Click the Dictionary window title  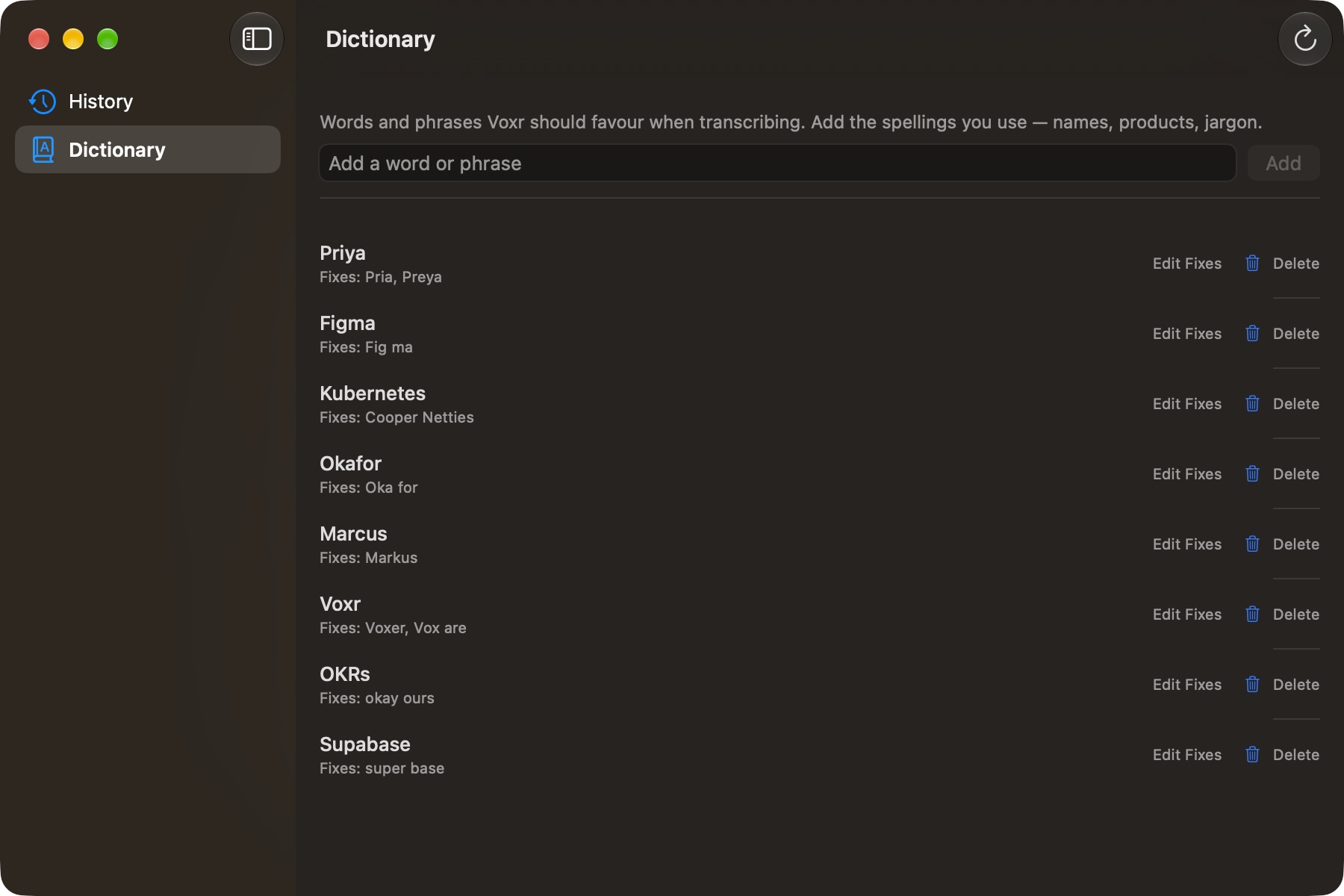380,39
